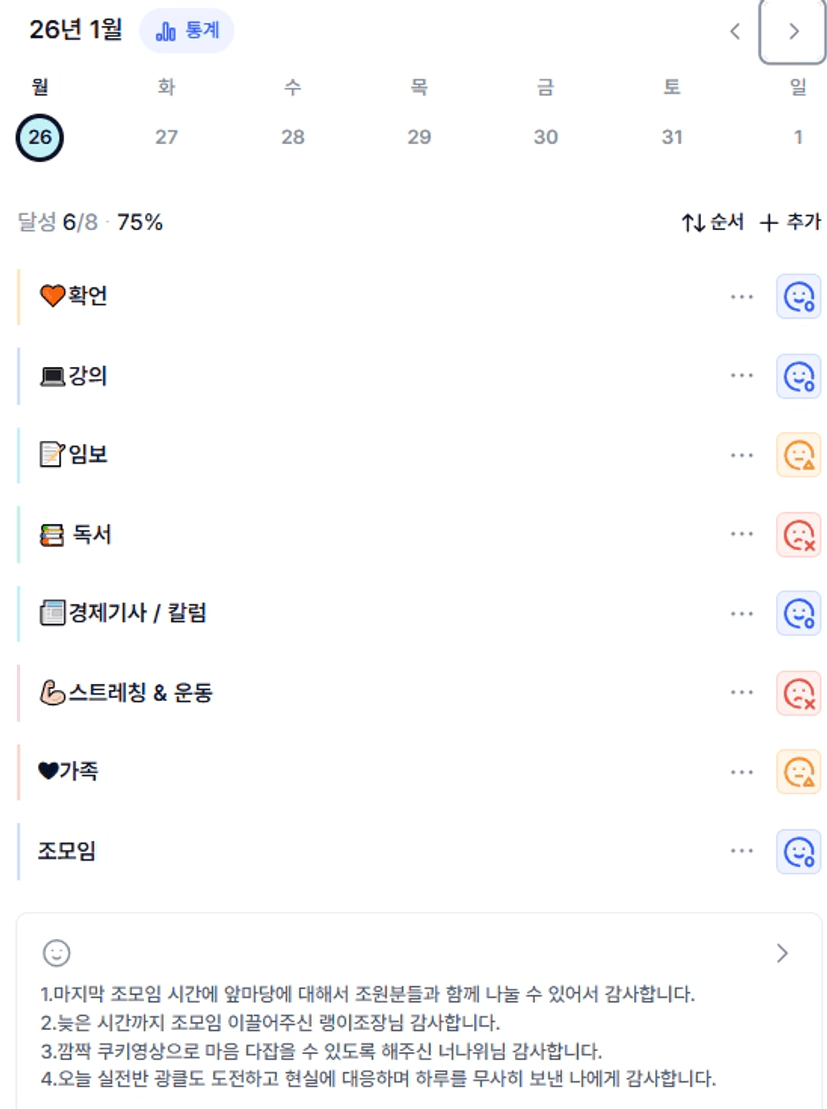Open the more options for 경제기사 / 칼럼
This screenshot has width=827, height=1109.
pyautogui.click(x=741, y=613)
